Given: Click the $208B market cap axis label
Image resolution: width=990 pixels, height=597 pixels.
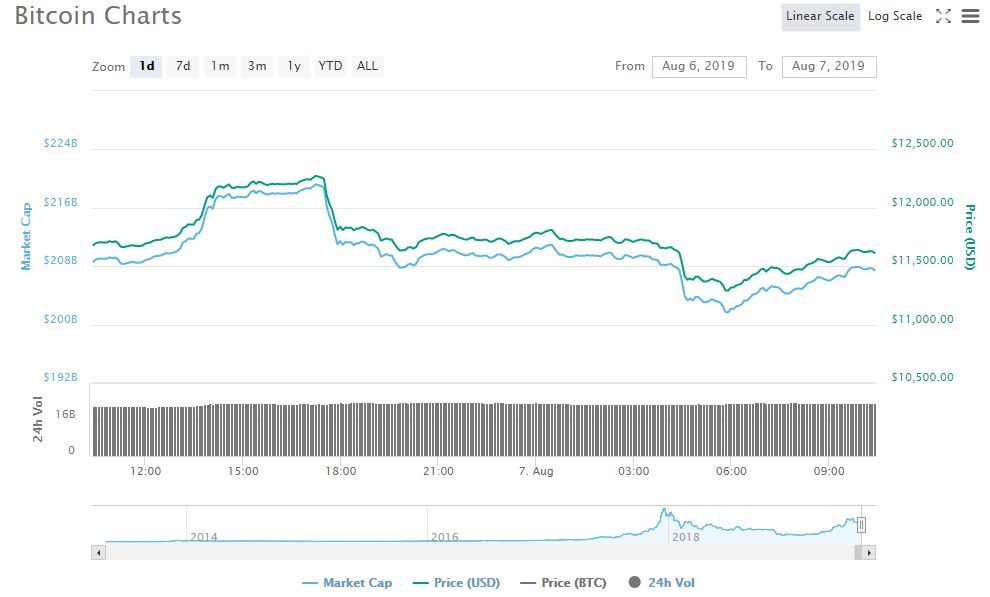Looking at the screenshot, I should (x=61, y=261).
